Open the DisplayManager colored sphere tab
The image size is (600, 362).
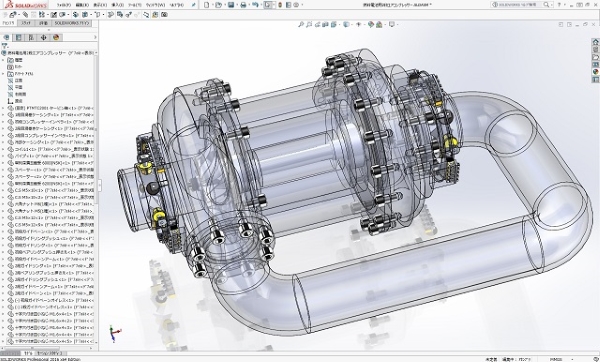coord(56,38)
